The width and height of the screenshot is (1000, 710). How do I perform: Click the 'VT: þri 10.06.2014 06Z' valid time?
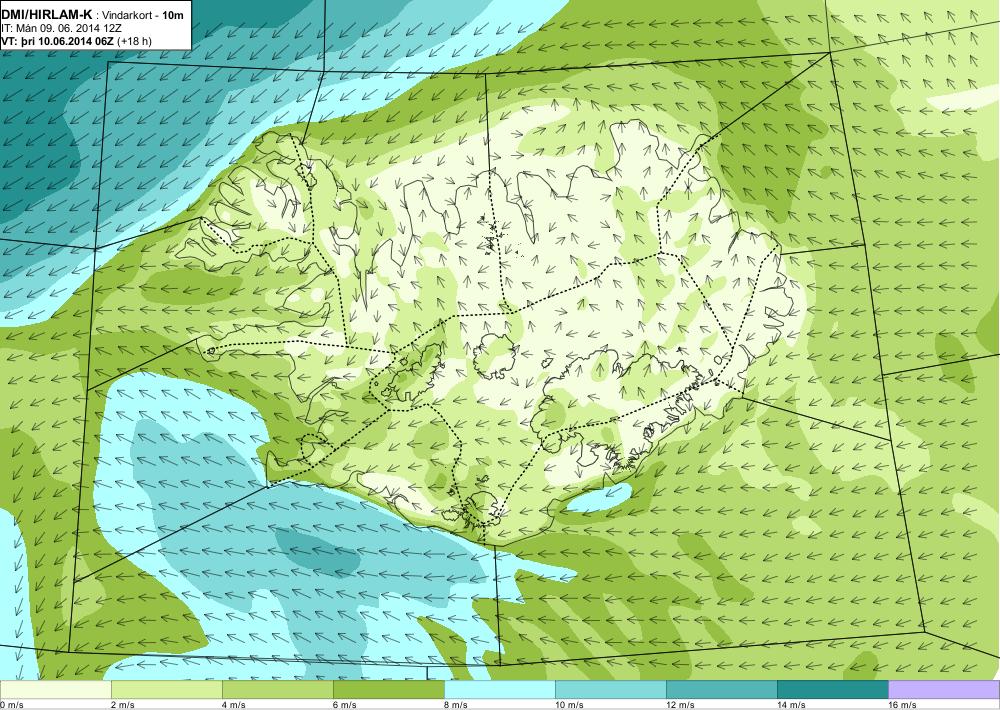point(57,41)
